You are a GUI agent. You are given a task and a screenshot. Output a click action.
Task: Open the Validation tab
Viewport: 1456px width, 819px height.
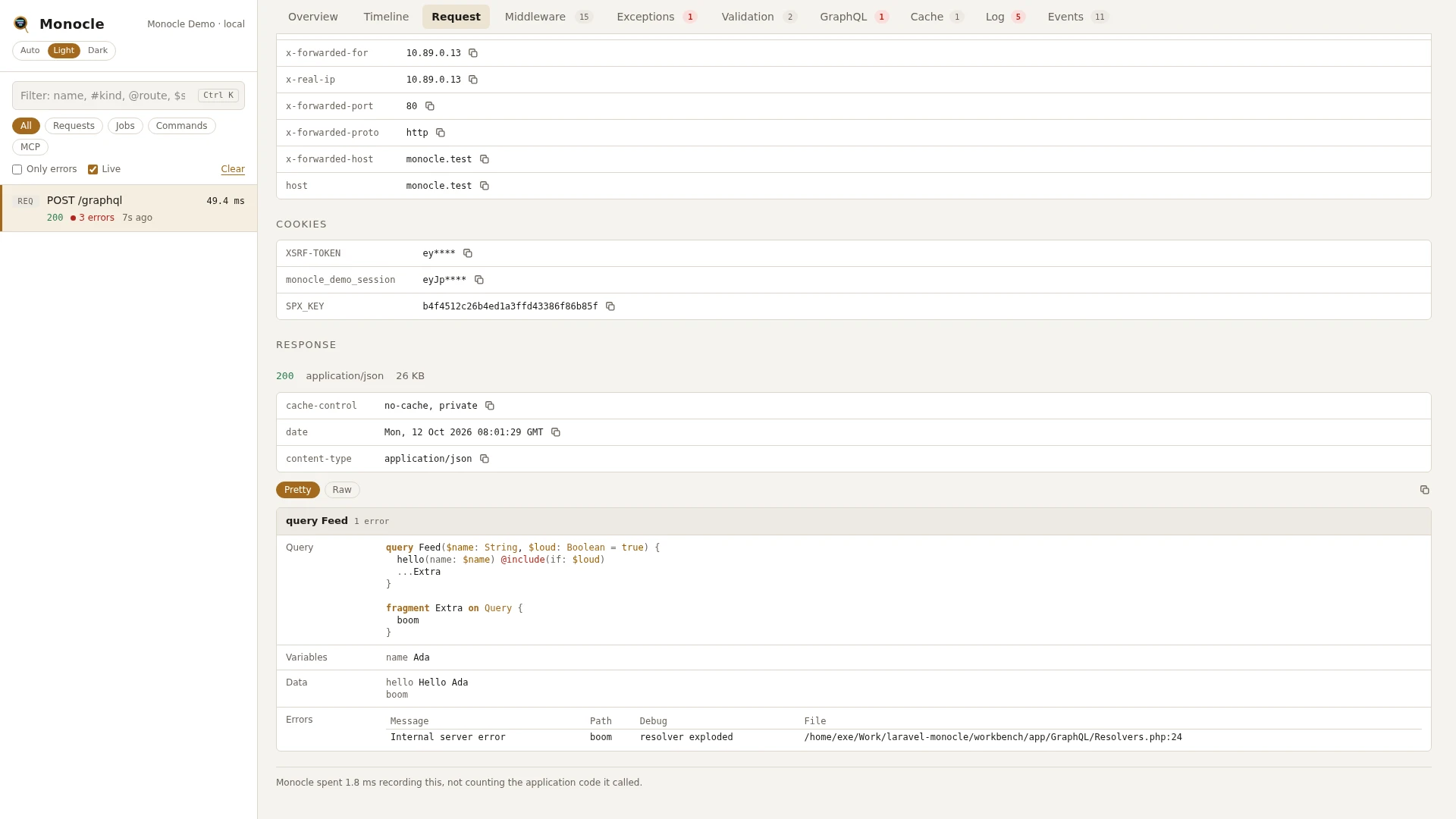tap(759, 17)
